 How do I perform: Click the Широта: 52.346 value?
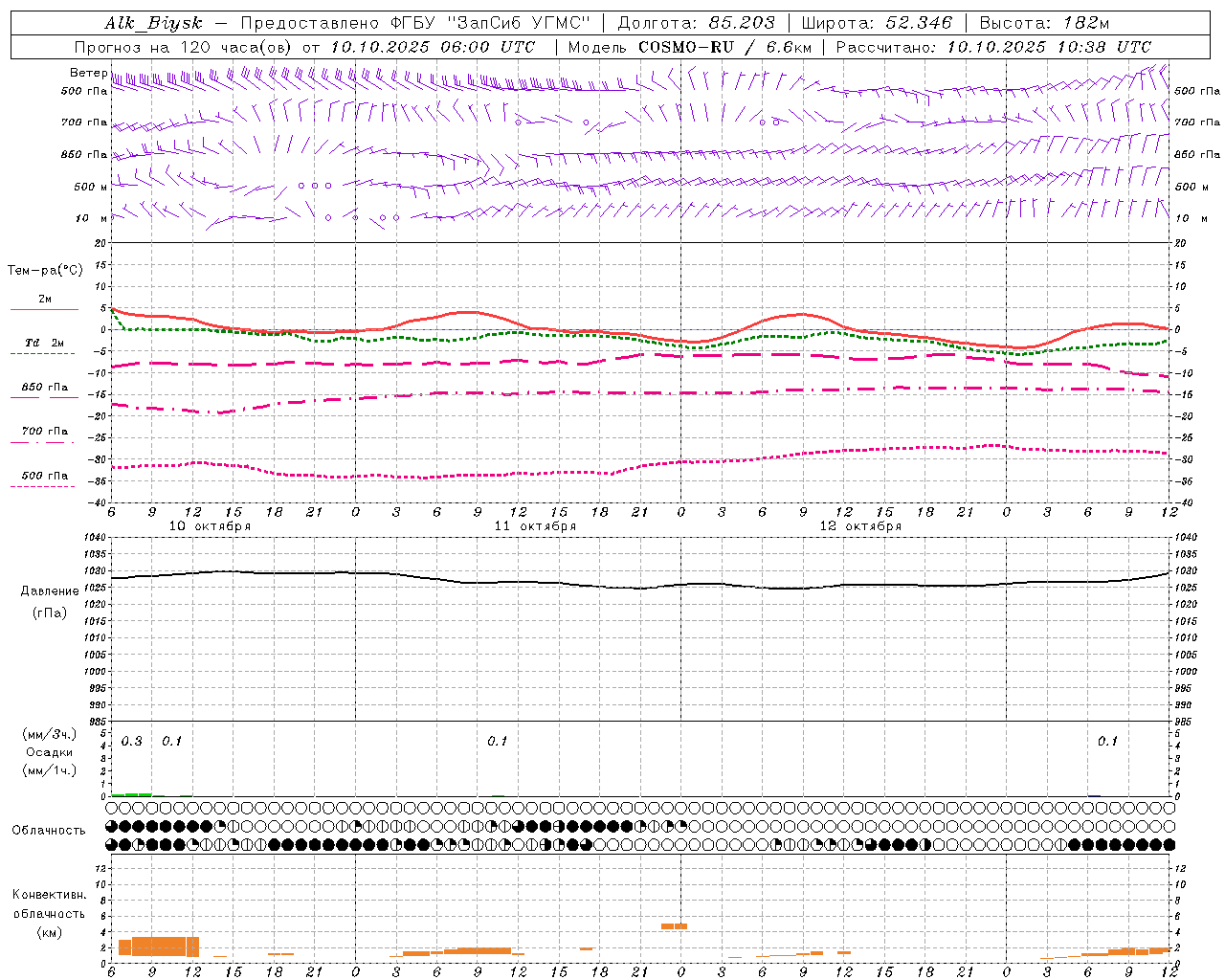877,23
